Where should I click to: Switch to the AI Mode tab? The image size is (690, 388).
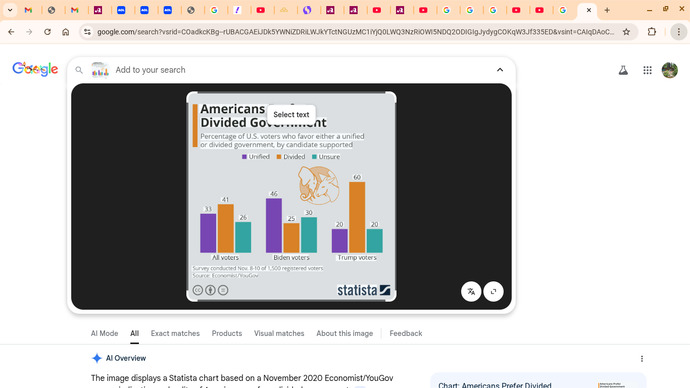[104, 333]
